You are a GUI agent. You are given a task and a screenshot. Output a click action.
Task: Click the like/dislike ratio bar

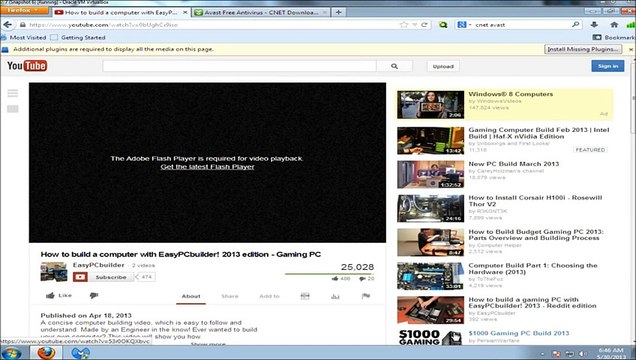(x=329, y=274)
